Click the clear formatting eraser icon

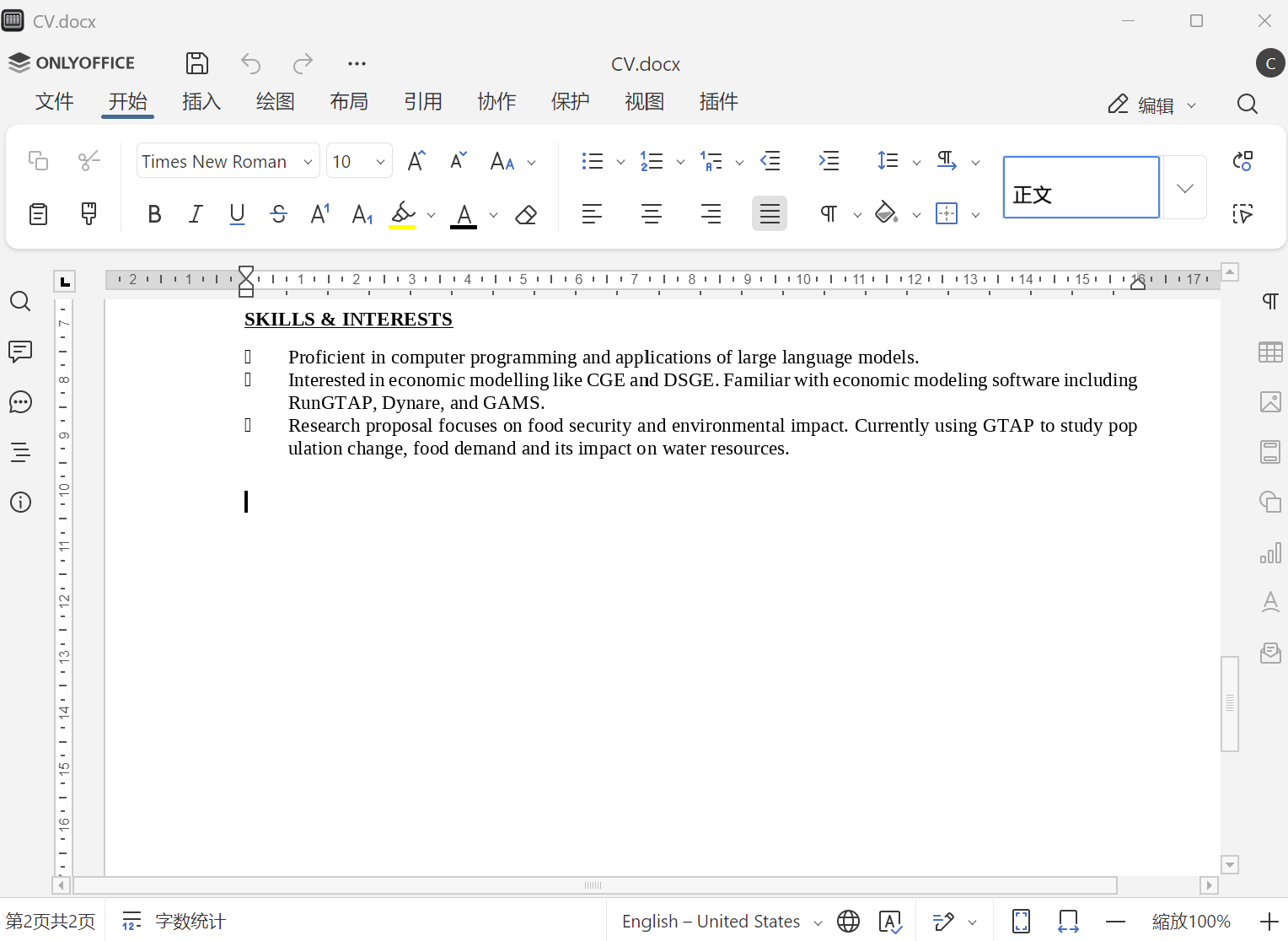click(526, 215)
